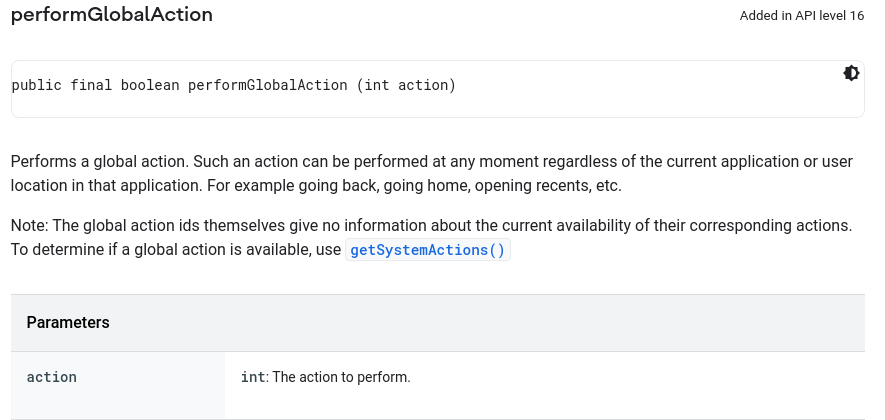The image size is (885, 420).
Task: Click 'The action to perform' description text
Action: click(x=341, y=377)
